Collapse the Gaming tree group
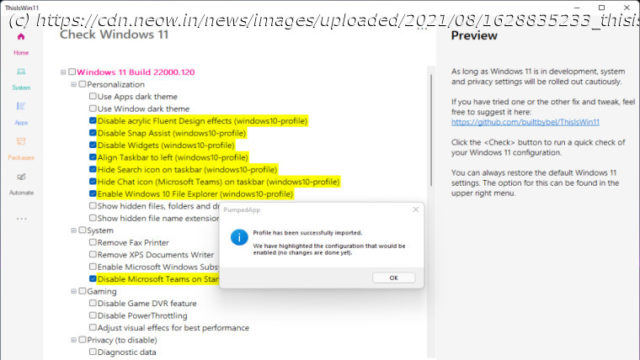Image resolution: width=640 pixels, height=360 pixels. pyautogui.click(x=73, y=291)
